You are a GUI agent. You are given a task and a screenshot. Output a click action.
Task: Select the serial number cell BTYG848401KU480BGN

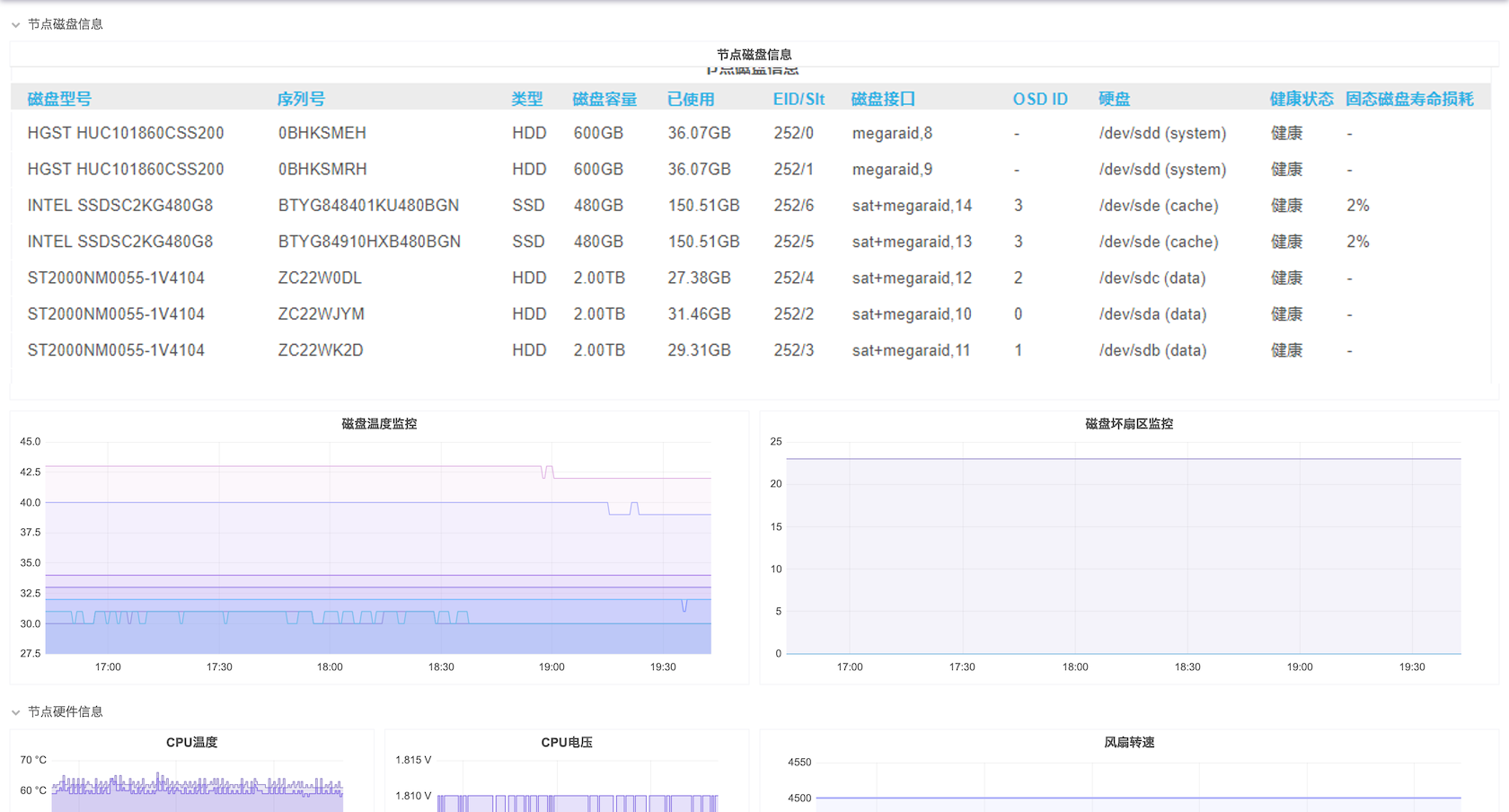pyautogui.click(x=368, y=206)
